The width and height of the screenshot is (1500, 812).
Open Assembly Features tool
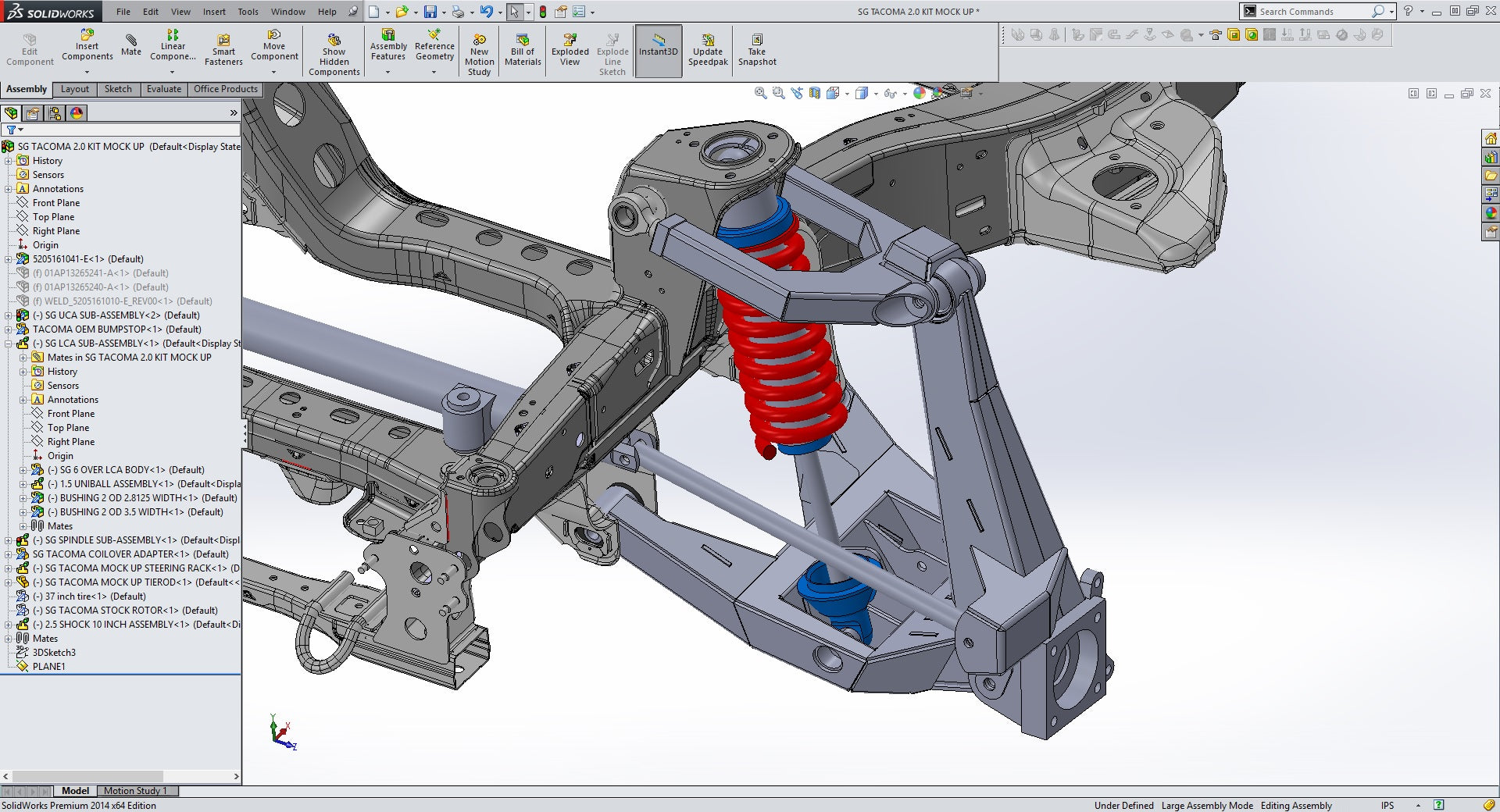coord(388,45)
